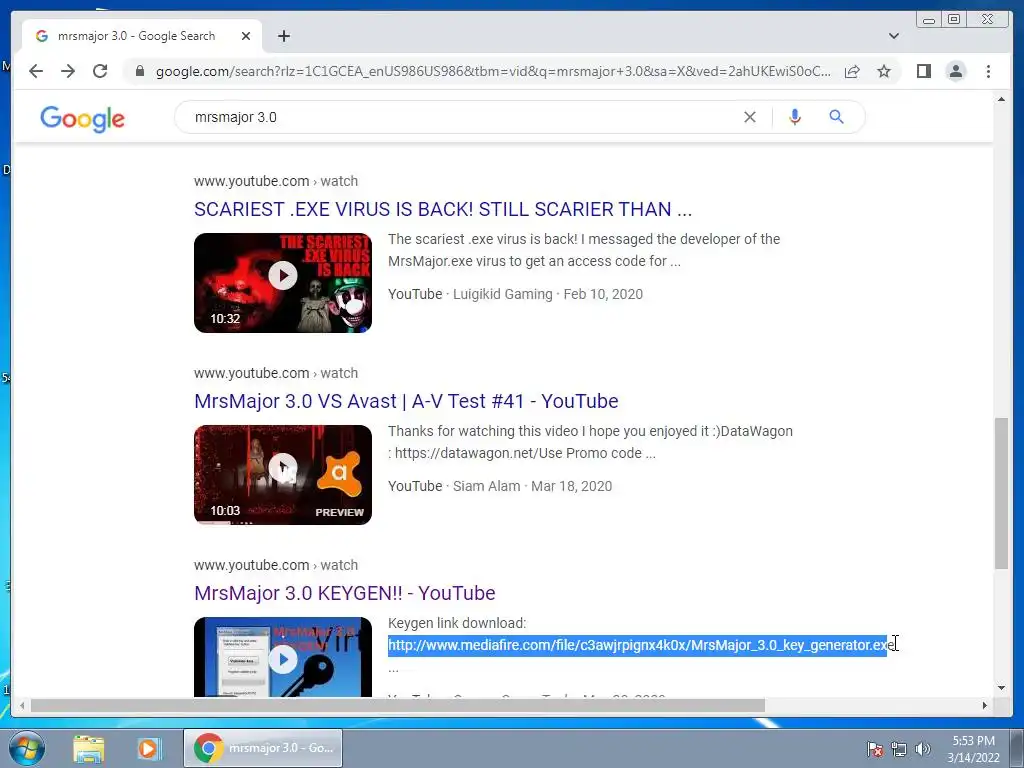Click the horizontal scroll left arrow
Screen dimensions: 1024x768
pos(22,705)
